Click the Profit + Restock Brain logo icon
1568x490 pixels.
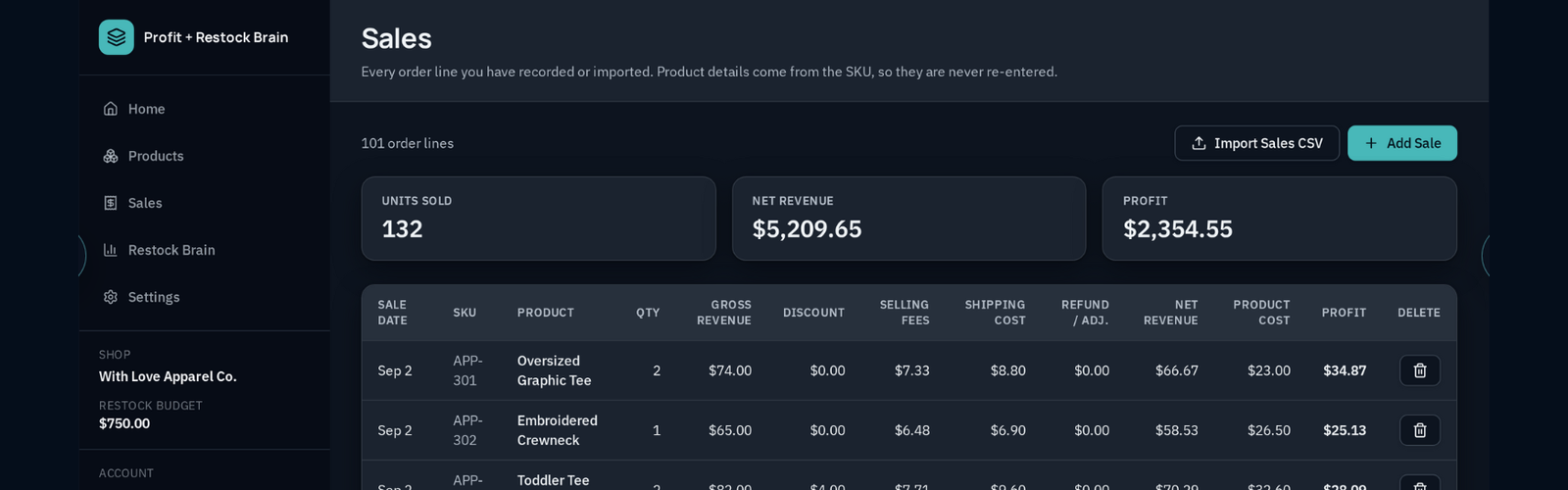(116, 37)
